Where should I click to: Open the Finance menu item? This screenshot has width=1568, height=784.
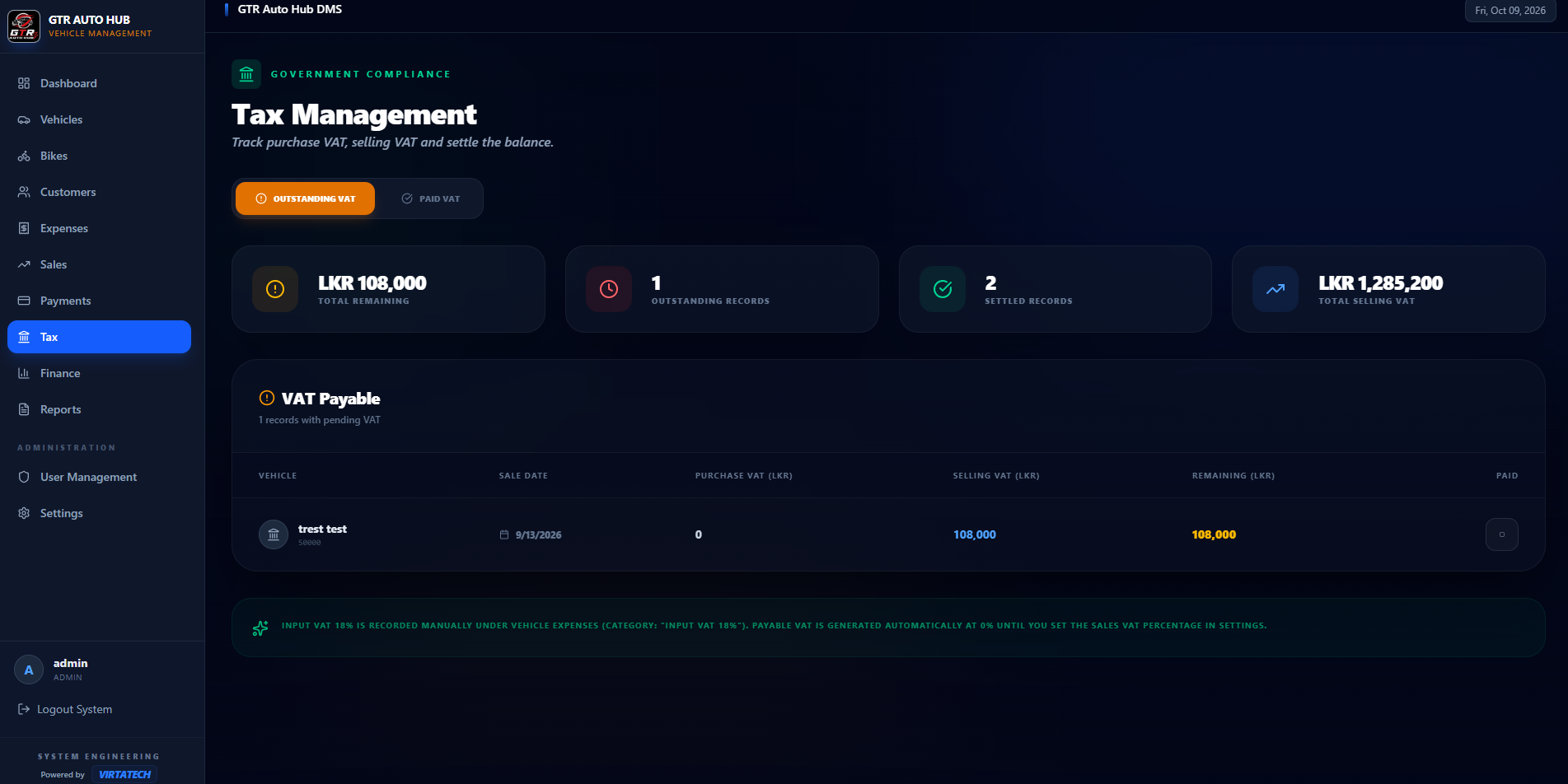99,373
